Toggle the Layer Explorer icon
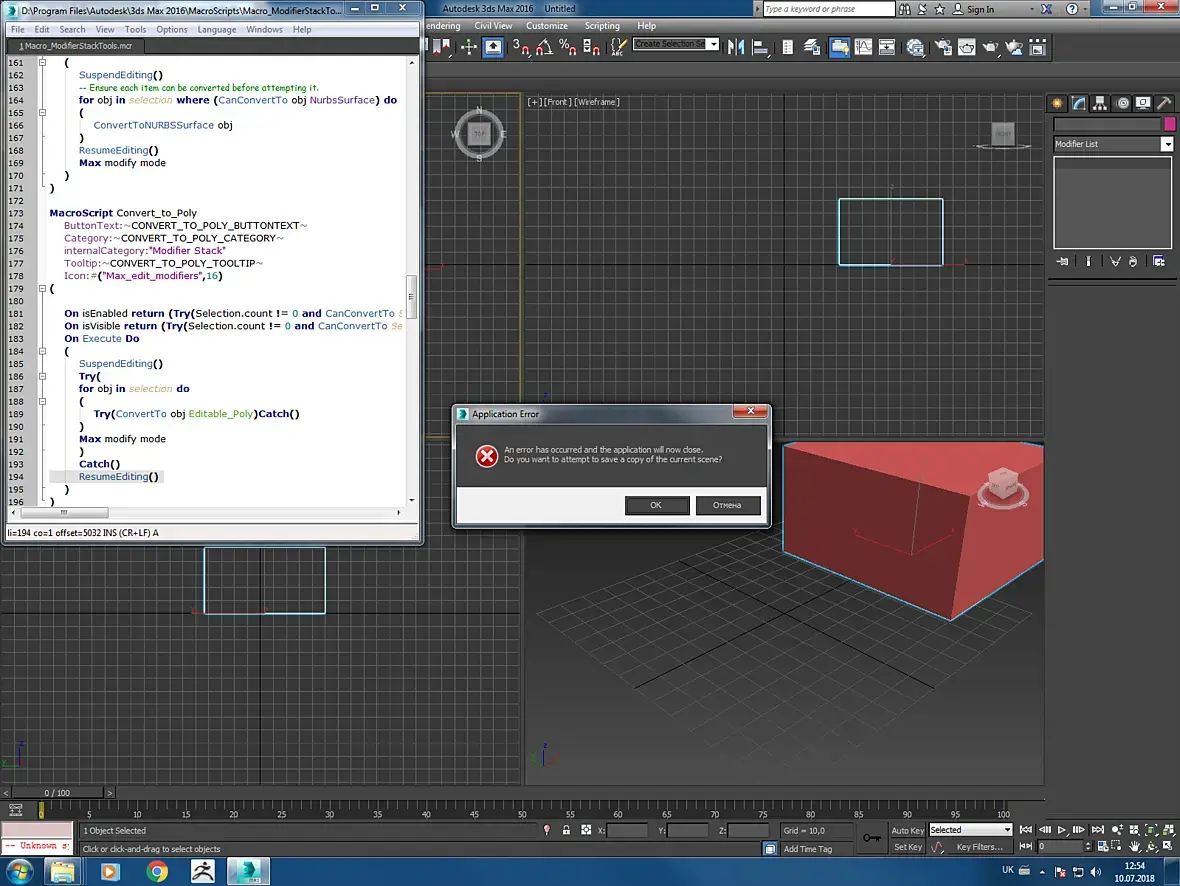The image size is (1180, 886). 811,47
